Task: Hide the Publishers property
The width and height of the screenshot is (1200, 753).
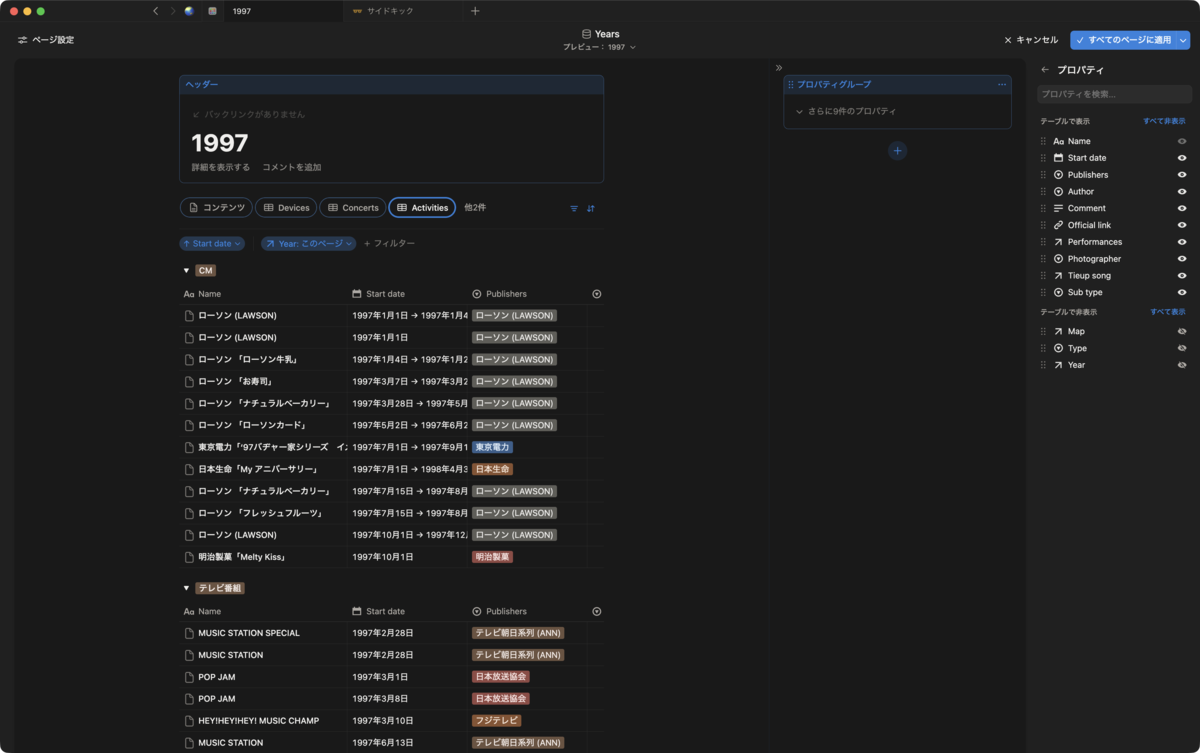Action: coord(1182,175)
